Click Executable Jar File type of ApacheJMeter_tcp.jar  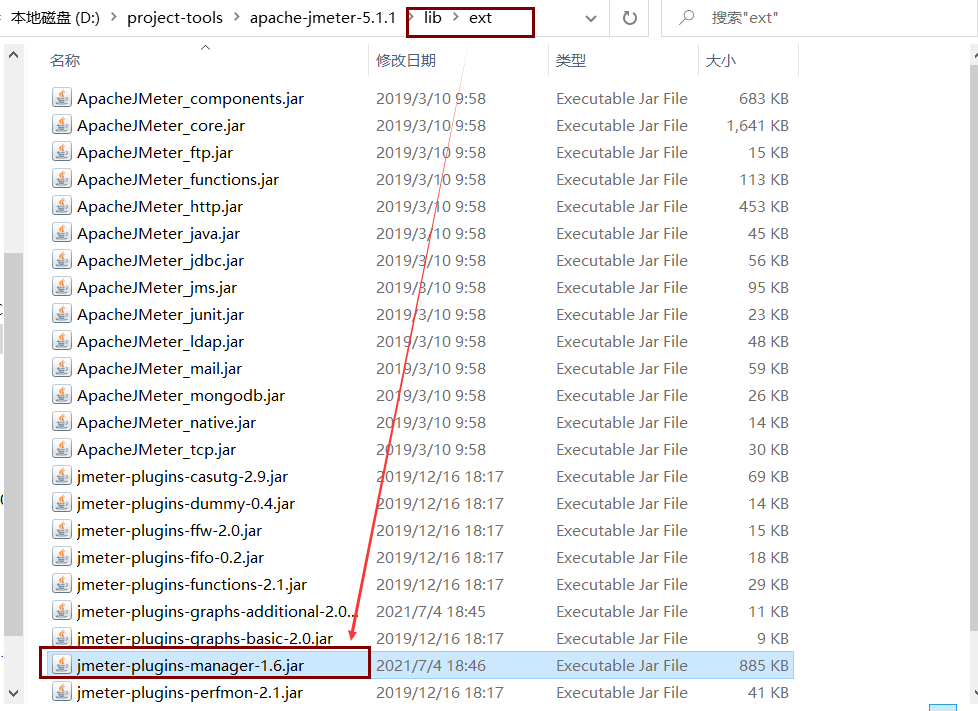coord(622,450)
